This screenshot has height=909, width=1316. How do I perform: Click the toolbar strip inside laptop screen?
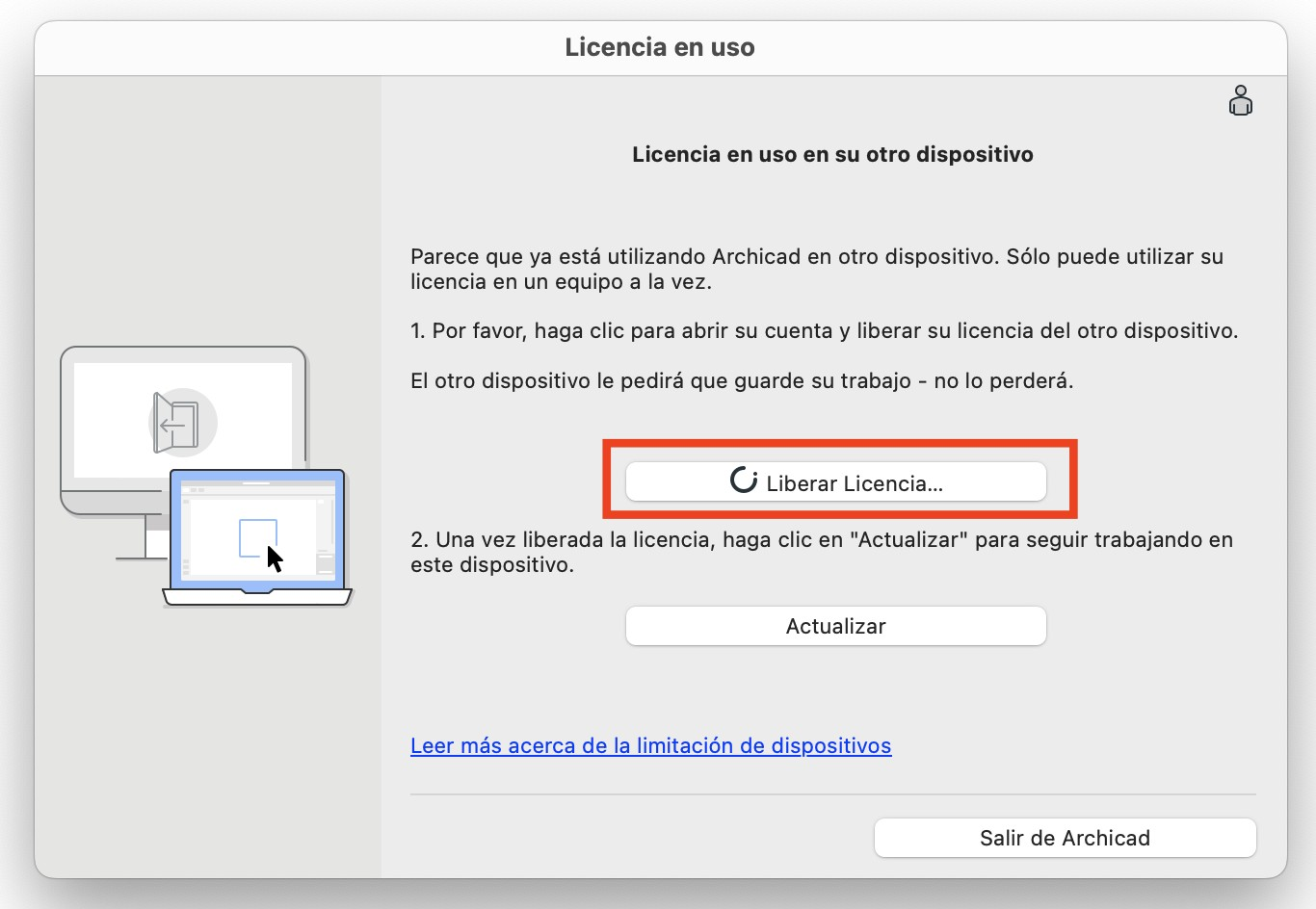[256, 490]
